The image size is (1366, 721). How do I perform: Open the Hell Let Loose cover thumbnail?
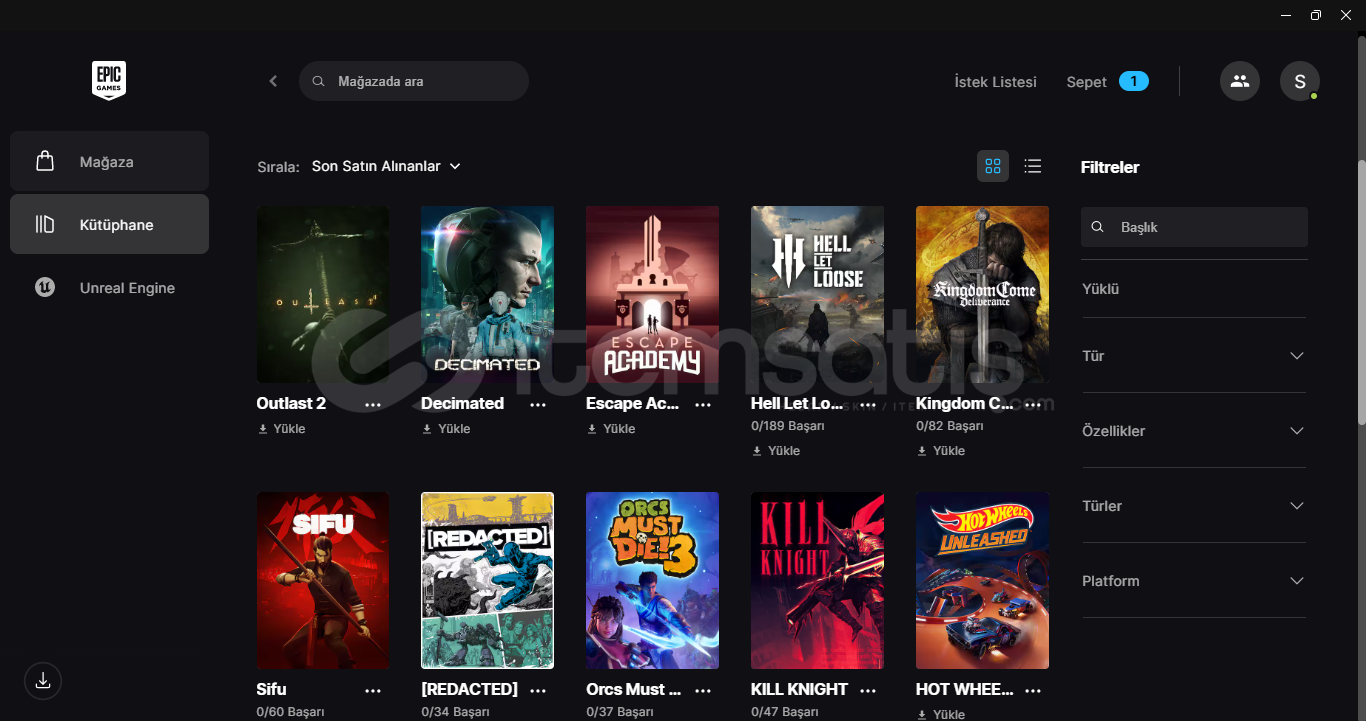(817, 294)
